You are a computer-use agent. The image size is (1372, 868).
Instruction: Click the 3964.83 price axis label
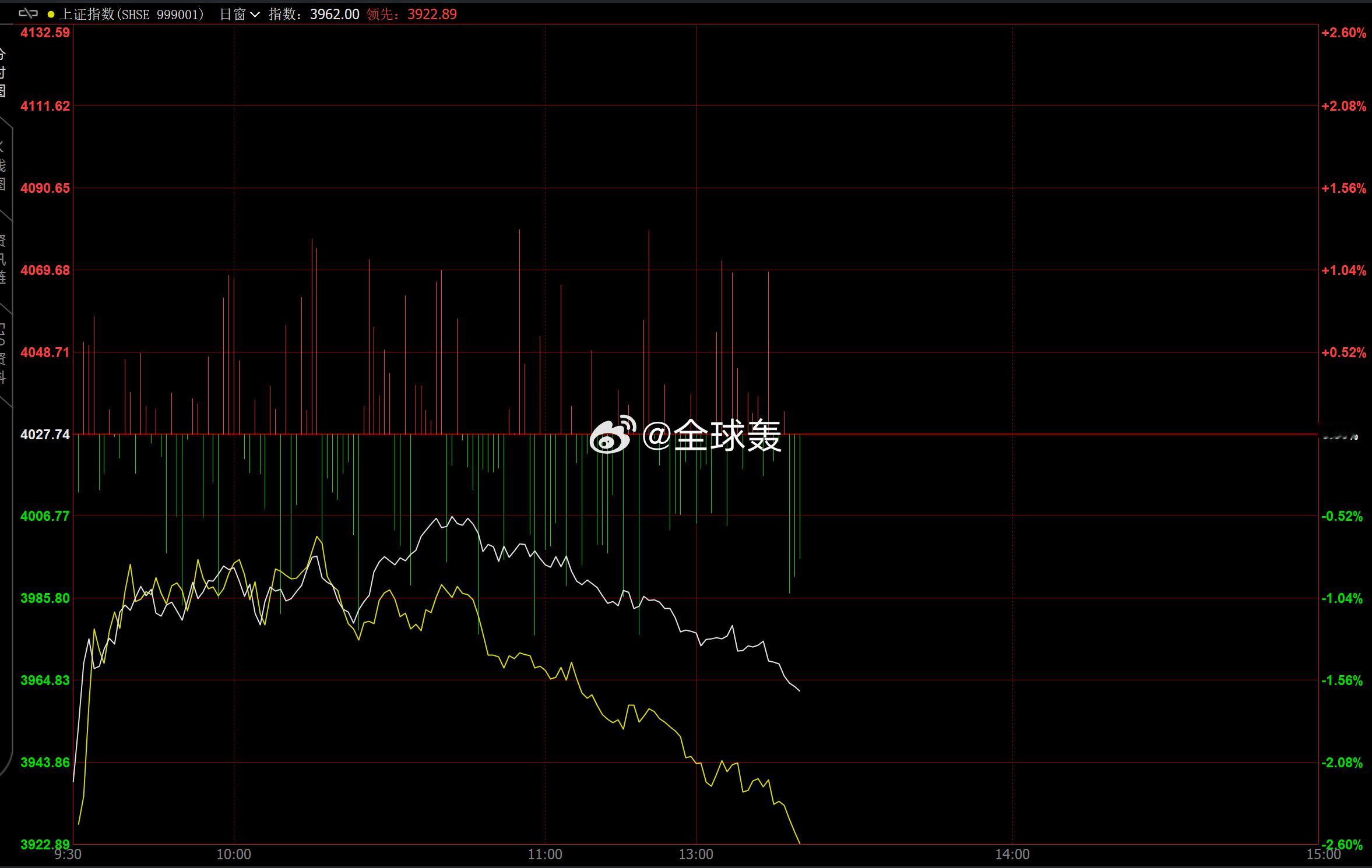pyautogui.click(x=45, y=680)
